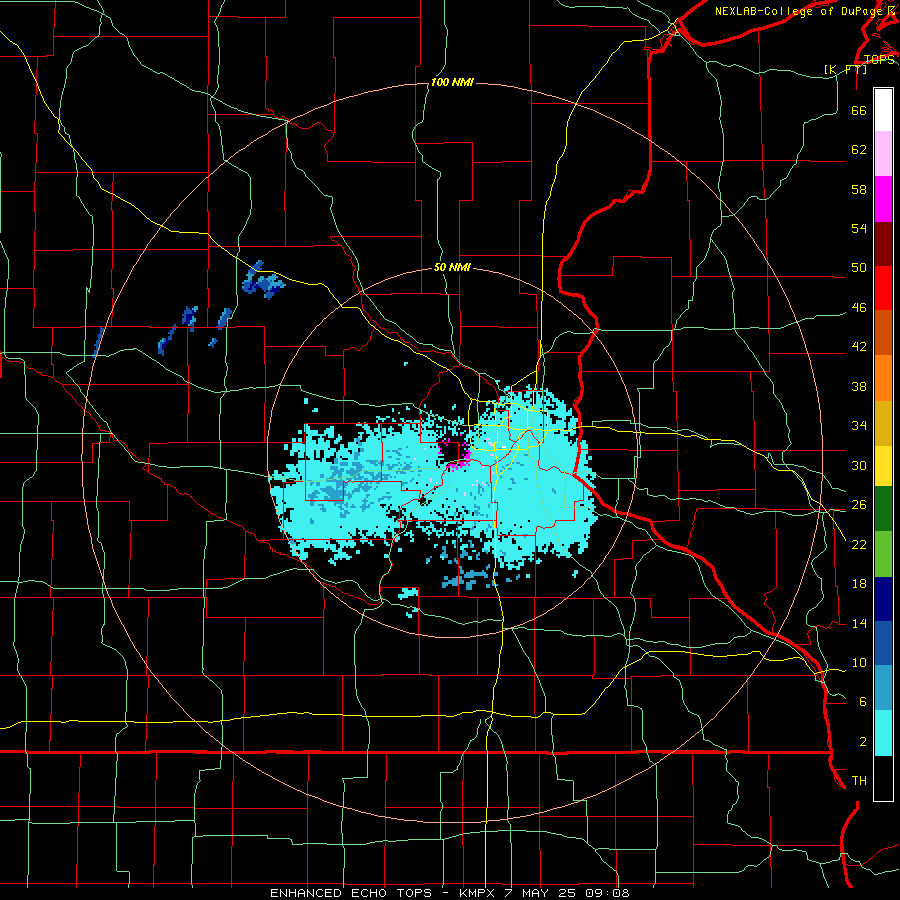The width and height of the screenshot is (900, 900).
Task: Click the KMPX radar site identifier
Action: pos(480,893)
